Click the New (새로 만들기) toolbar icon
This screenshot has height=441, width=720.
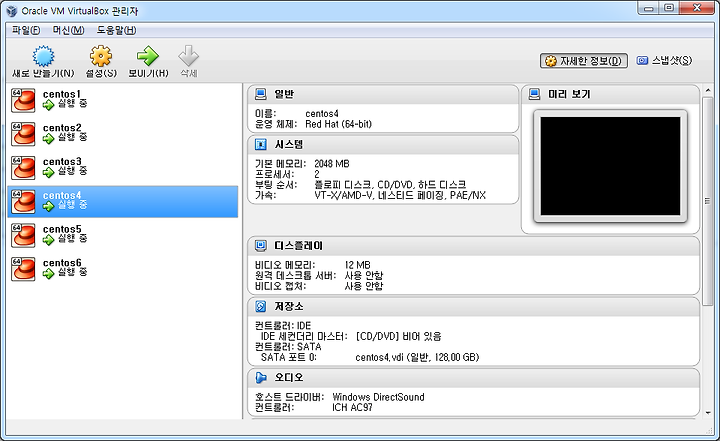(43, 56)
